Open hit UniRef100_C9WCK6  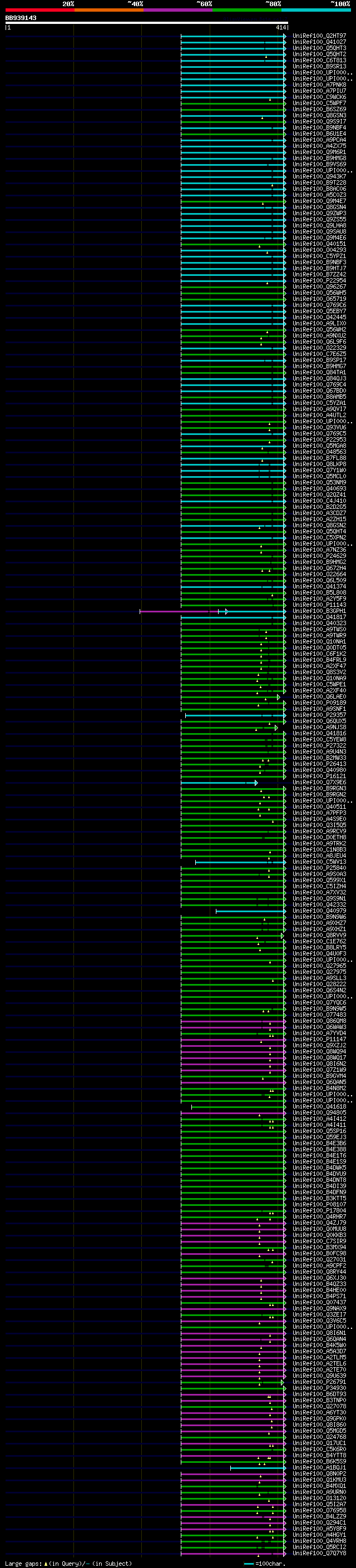tap(319, 97)
